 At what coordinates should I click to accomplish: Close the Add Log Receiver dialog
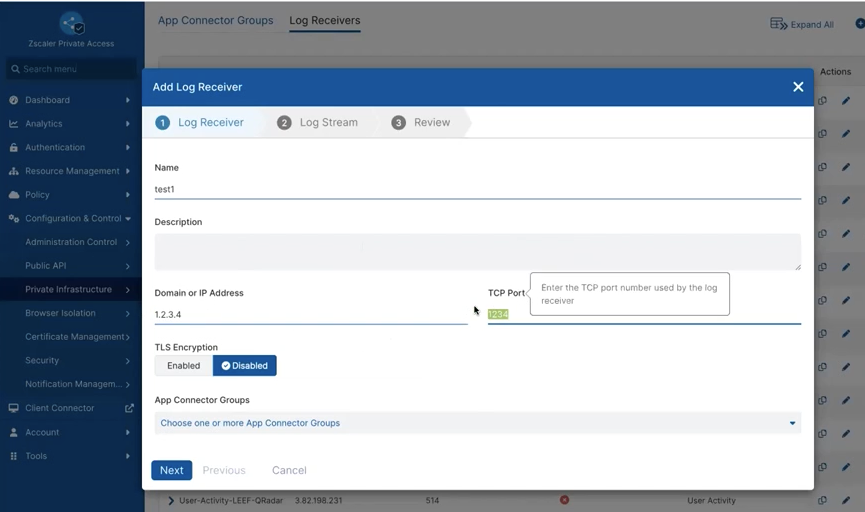(x=798, y=87)
